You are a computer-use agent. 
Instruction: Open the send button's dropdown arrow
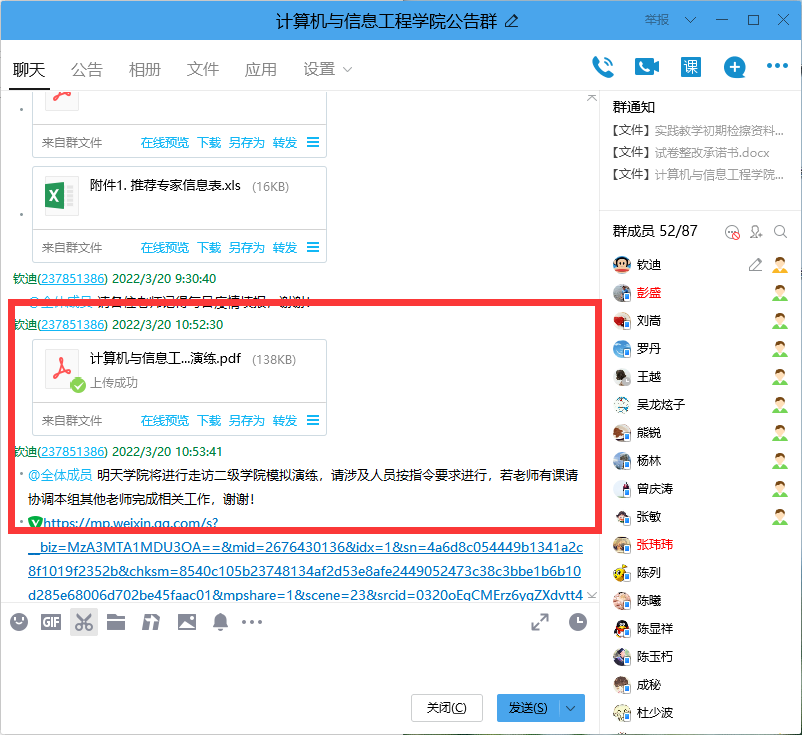tap(572, 707)
